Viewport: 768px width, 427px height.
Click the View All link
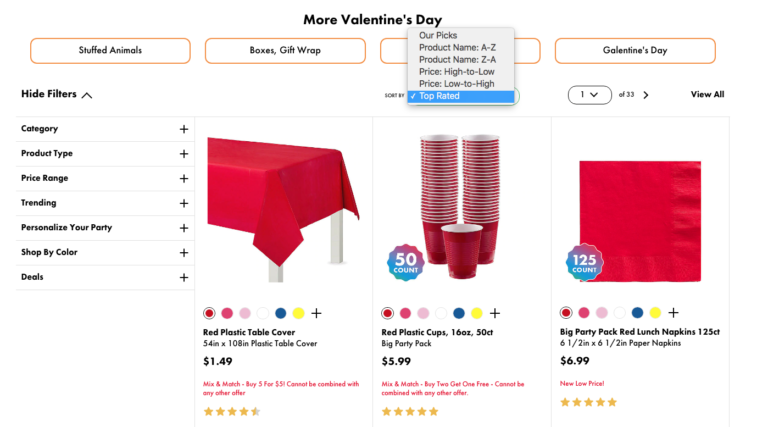click(707, 95)
